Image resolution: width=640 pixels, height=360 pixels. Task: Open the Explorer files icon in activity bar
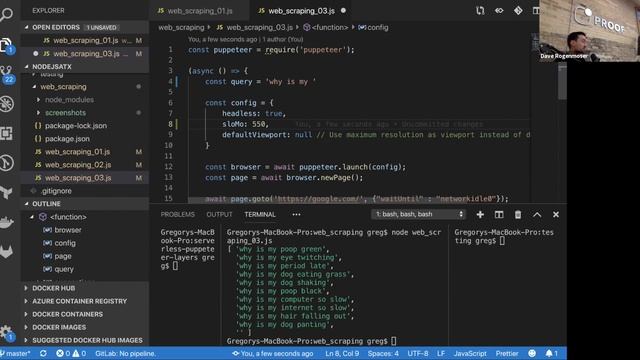7,45
